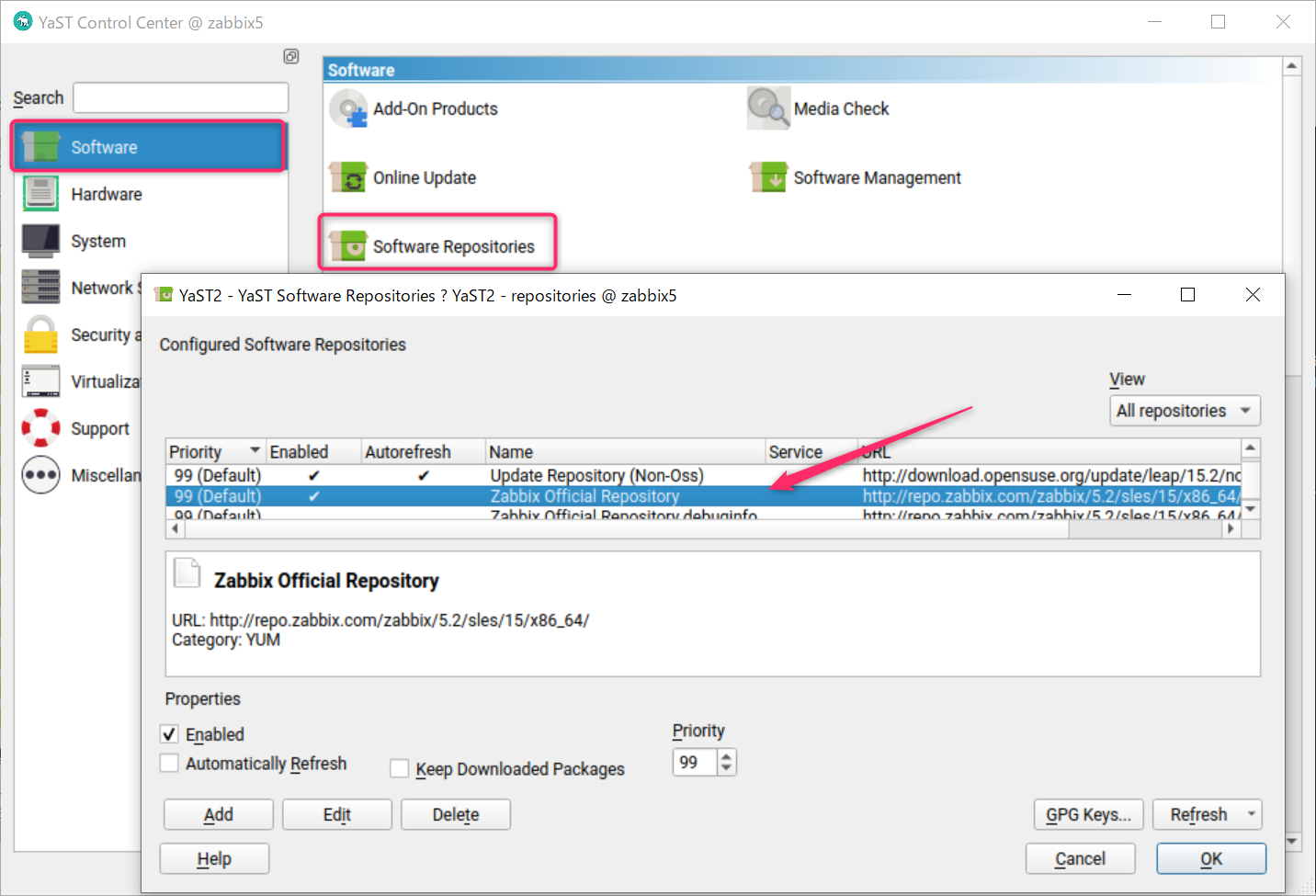Open the Media Check module icon
The image size is (1316, 896).
pos(768,108)
